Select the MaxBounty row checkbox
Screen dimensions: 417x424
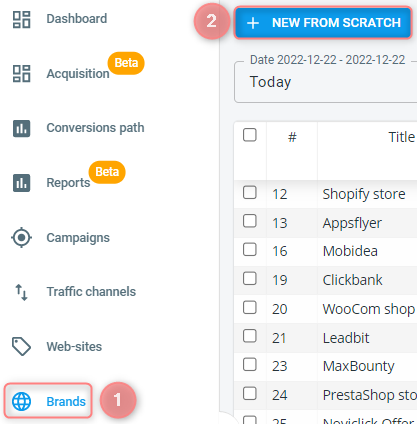pyautogui.click(x=250, y=364)
